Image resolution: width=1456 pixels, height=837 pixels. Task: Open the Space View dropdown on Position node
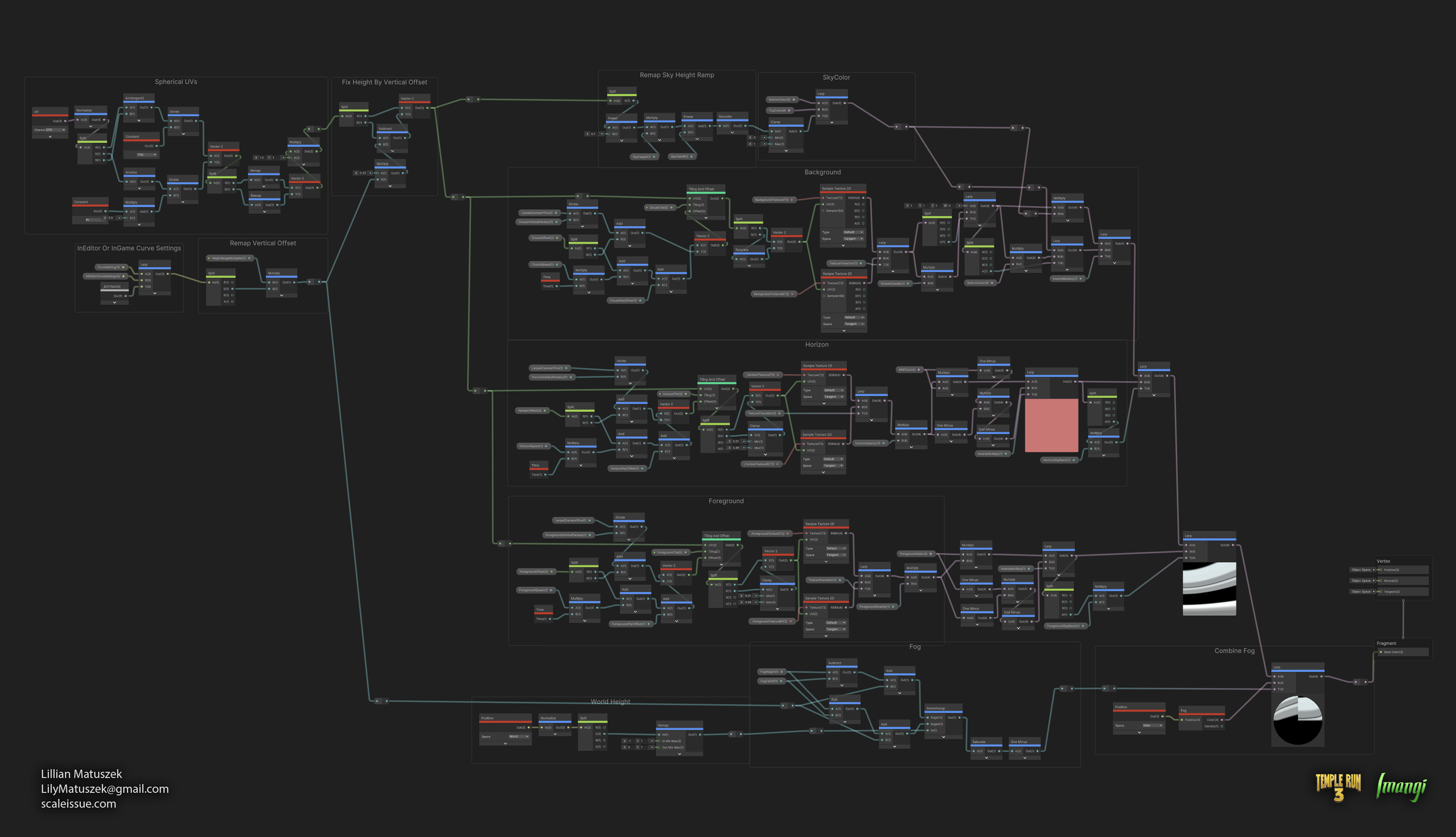pos(1152,725)
